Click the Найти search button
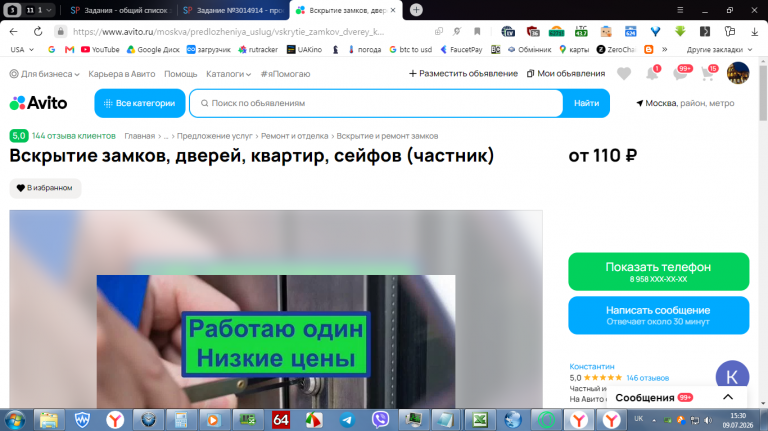The height and width of the screenshot is (431, 768). 586,103
